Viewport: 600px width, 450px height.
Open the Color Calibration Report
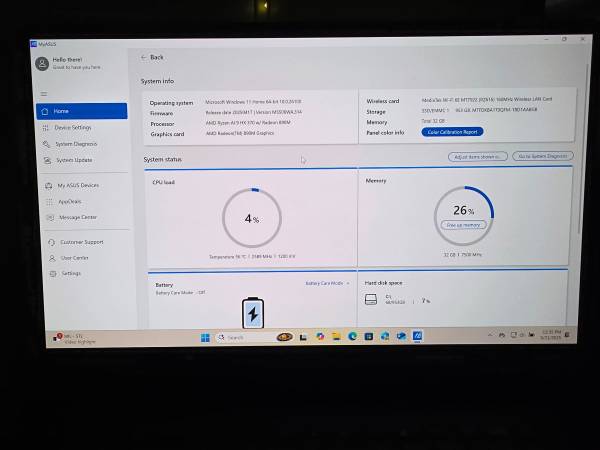454,132
